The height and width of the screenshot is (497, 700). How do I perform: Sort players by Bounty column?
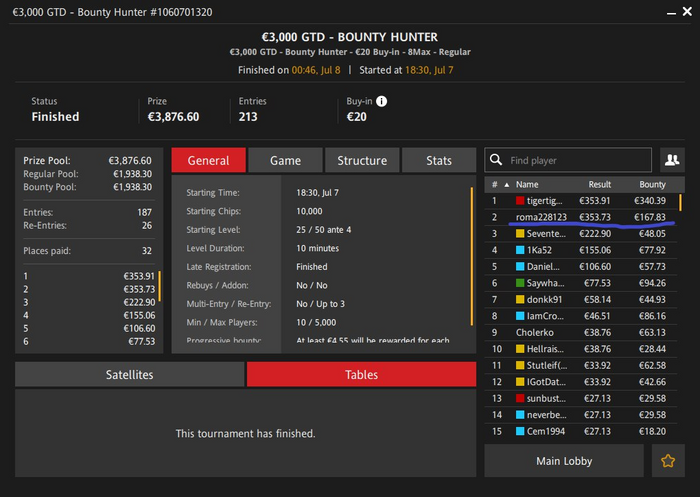click(652, 184)
